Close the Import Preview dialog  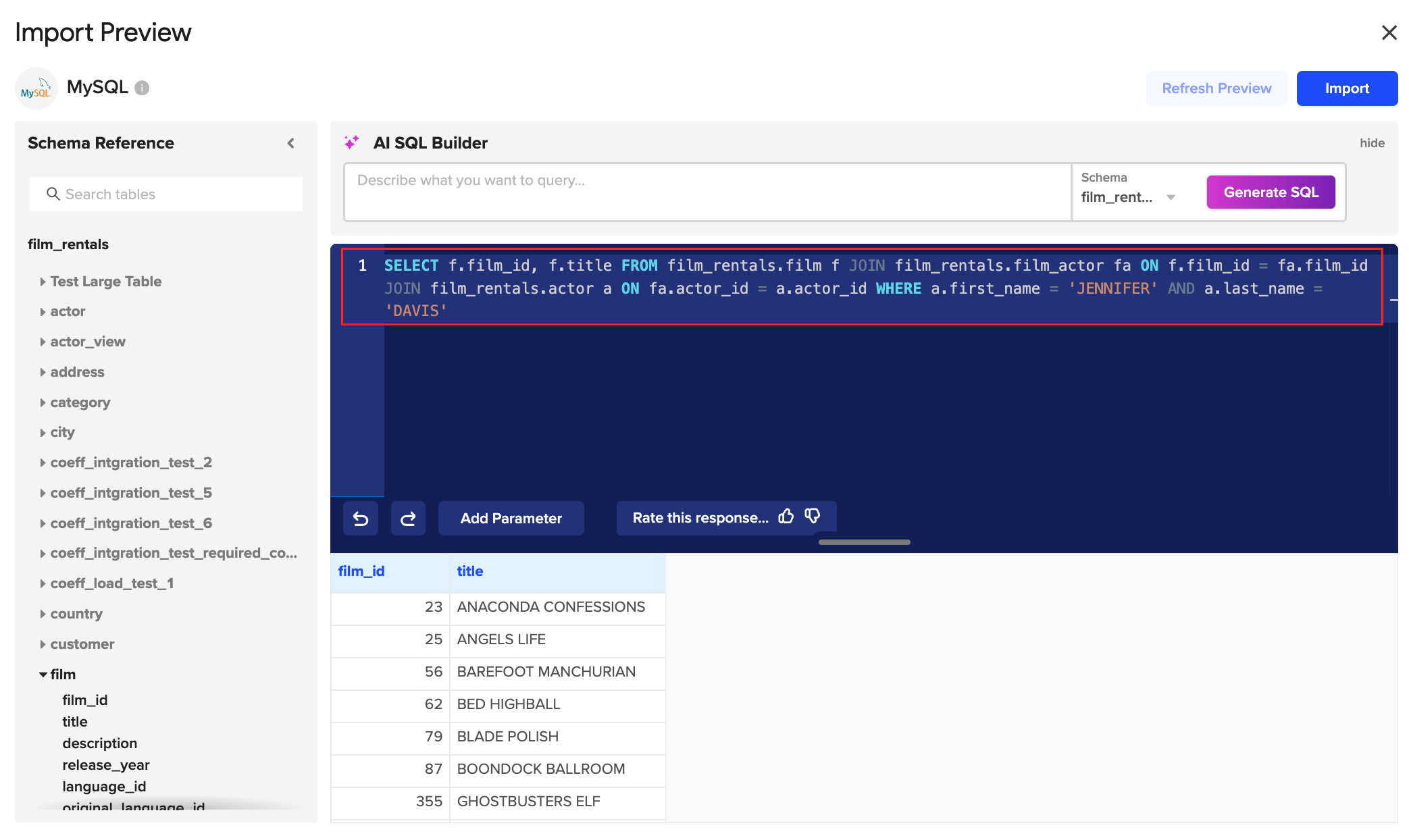(x=1389, y=32)
